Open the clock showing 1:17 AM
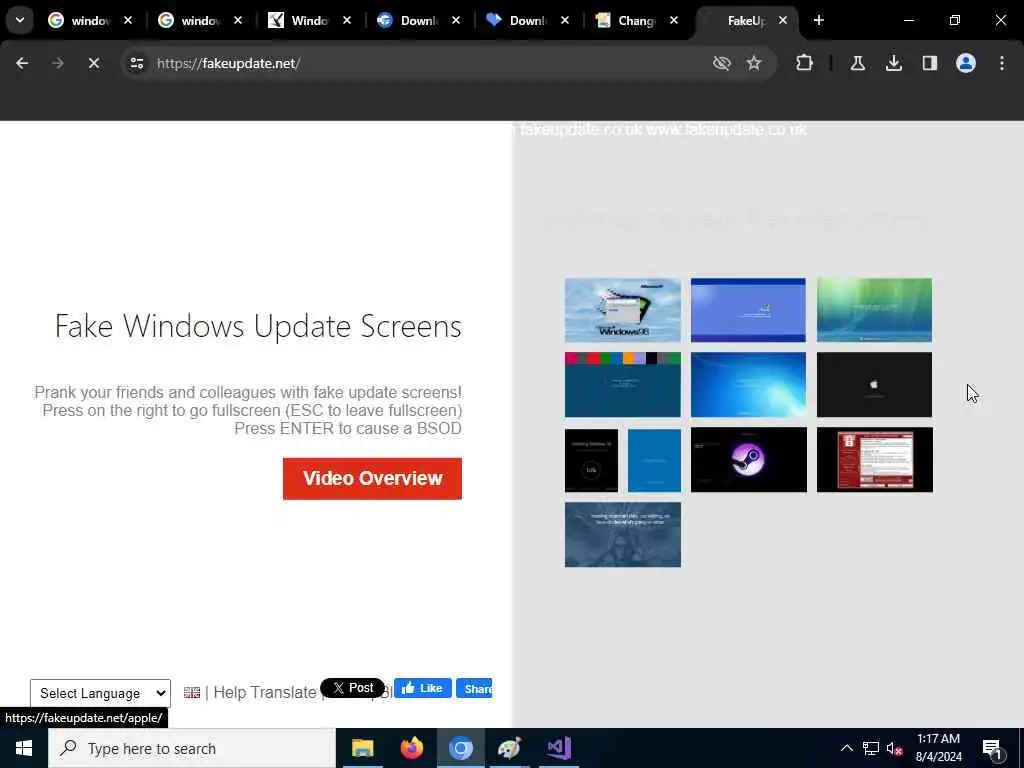Image resolution: width=1024 pixels, height=768 pixels. coord(938,748)
